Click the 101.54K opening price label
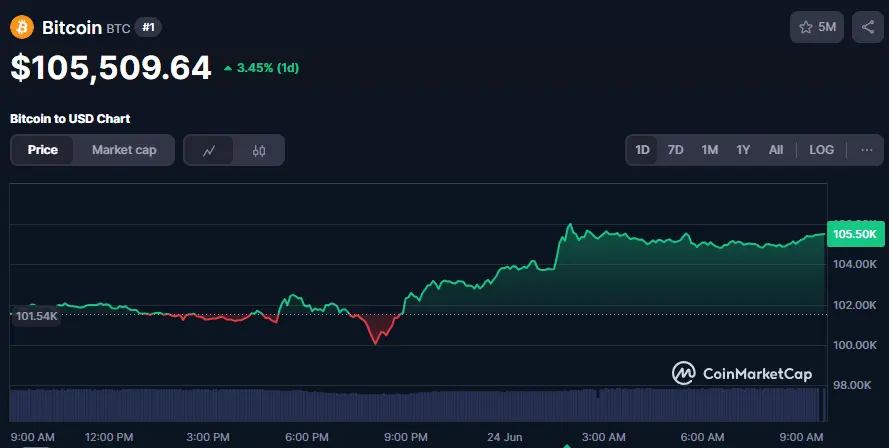The image size is (889, 448). click(x=36, y=316)
